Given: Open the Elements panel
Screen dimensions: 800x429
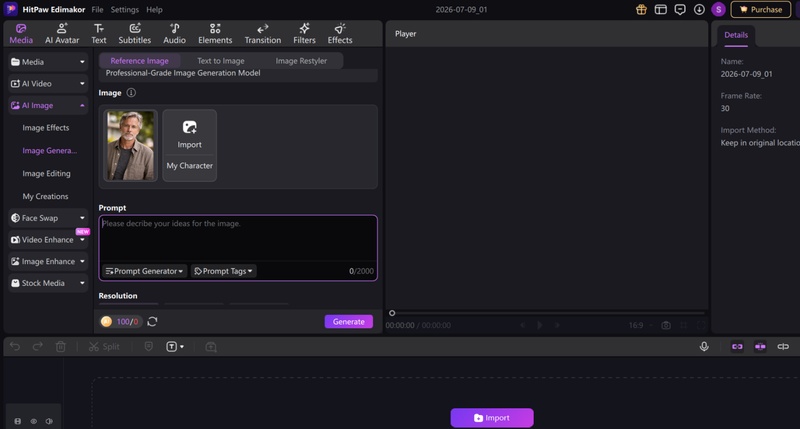Looking at the screenshot, I should [215, 34].
